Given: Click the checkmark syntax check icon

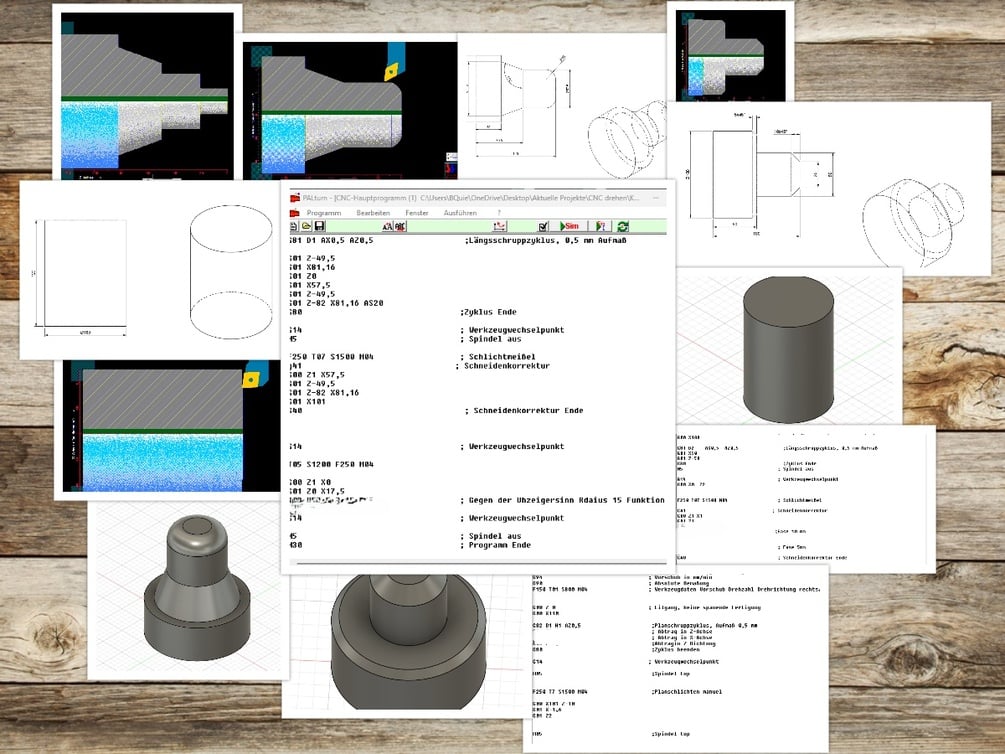Looking at the screenshot, I should (544, 226).
